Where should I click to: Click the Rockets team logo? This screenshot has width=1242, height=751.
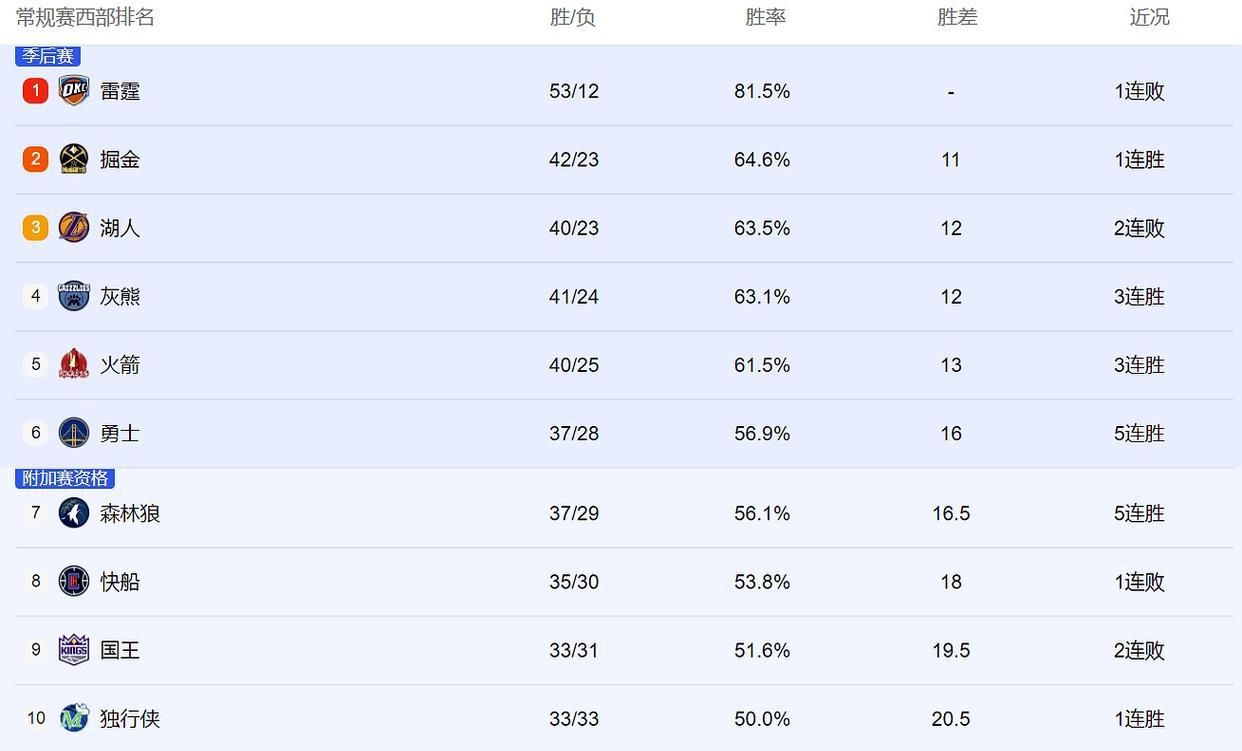(74, 364)
